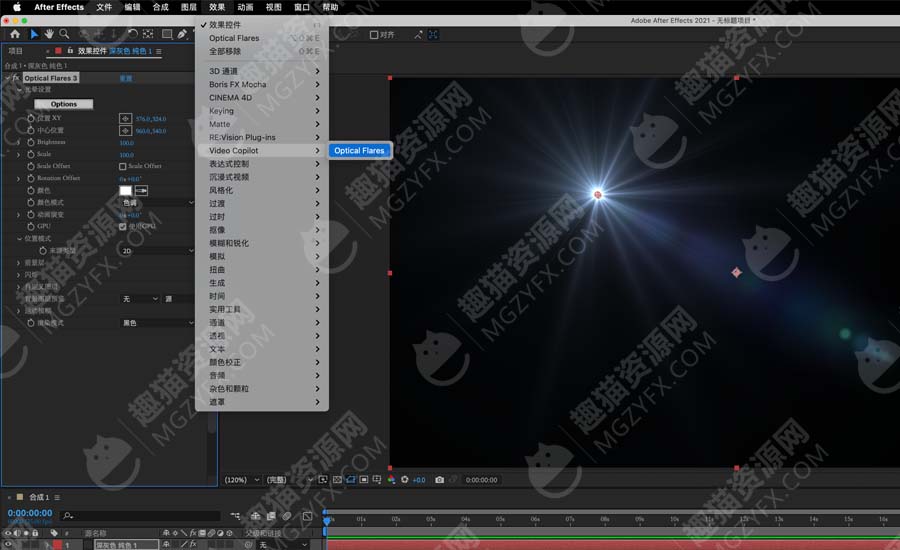Open the 效果控件 panel menu icon
900x550 pixels.
click(x=159, y=51)
